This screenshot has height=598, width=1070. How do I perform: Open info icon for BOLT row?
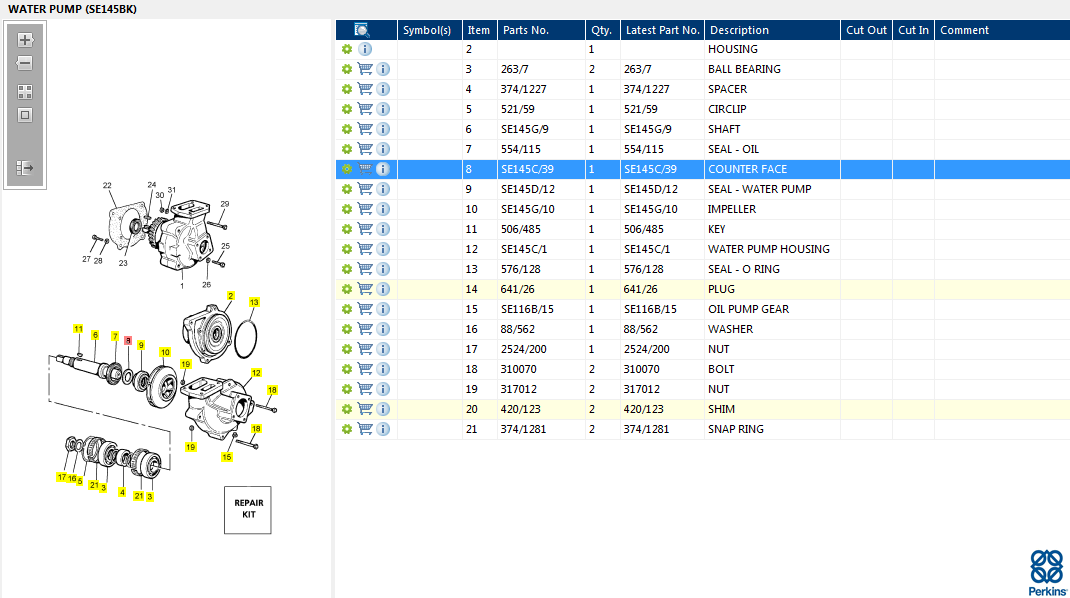click(384, 369)
